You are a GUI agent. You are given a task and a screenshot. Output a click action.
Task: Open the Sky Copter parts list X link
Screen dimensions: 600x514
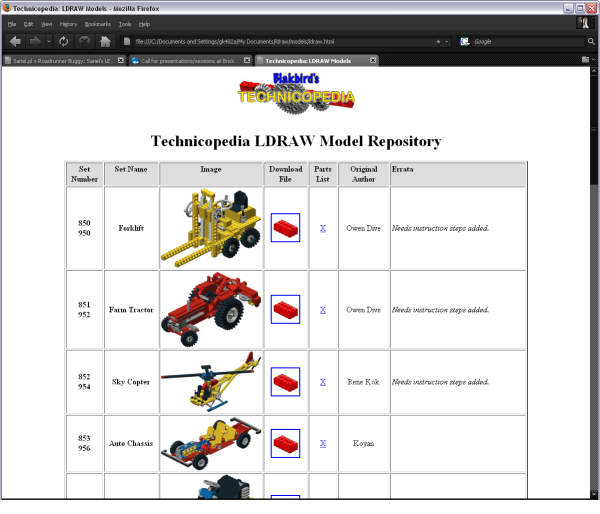(x=323, y=382)
